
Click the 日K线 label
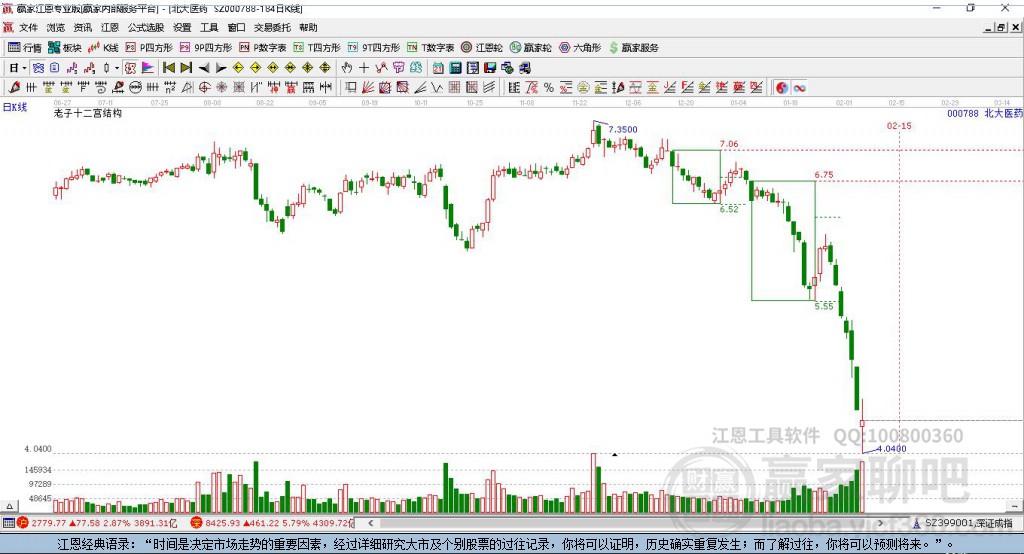pyautogui.click(x=15, y=107)
